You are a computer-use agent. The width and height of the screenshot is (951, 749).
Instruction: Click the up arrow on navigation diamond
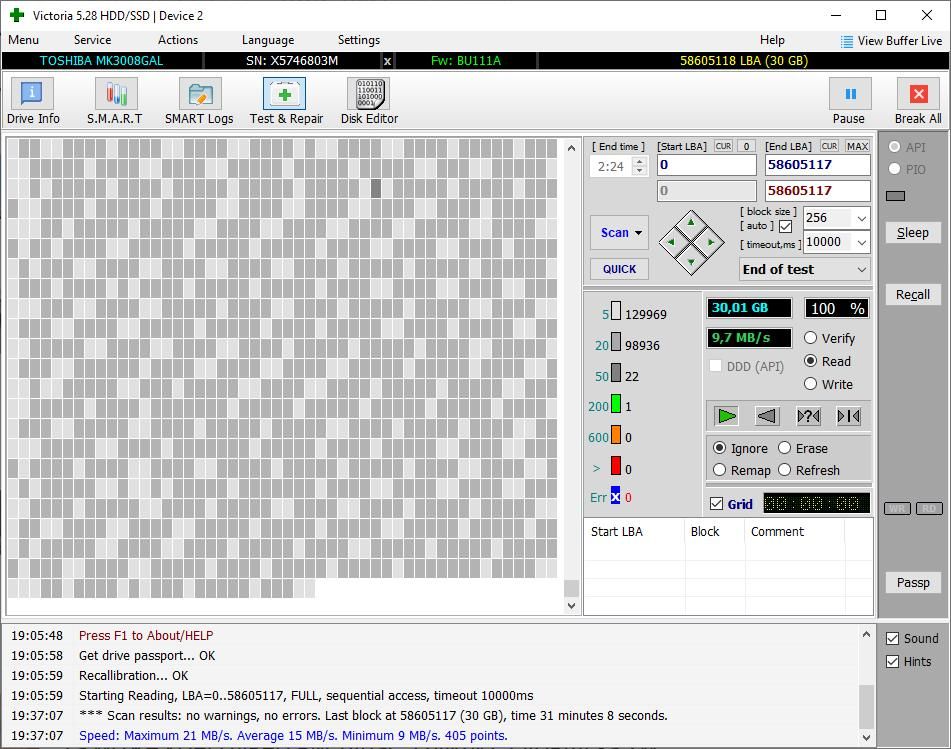[691, 223]
